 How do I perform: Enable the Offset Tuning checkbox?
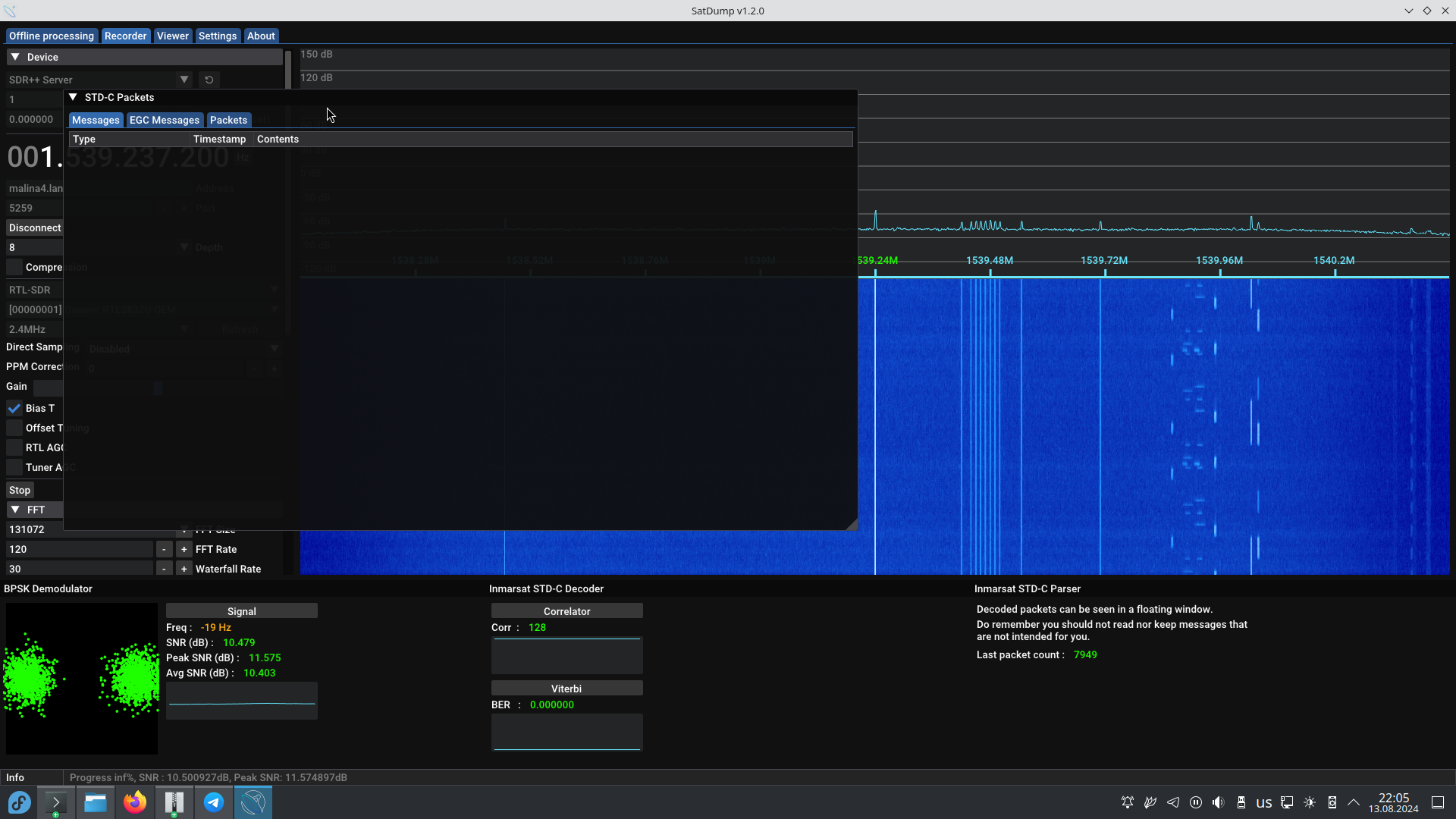pyautogui.click(x=14, y=428)
